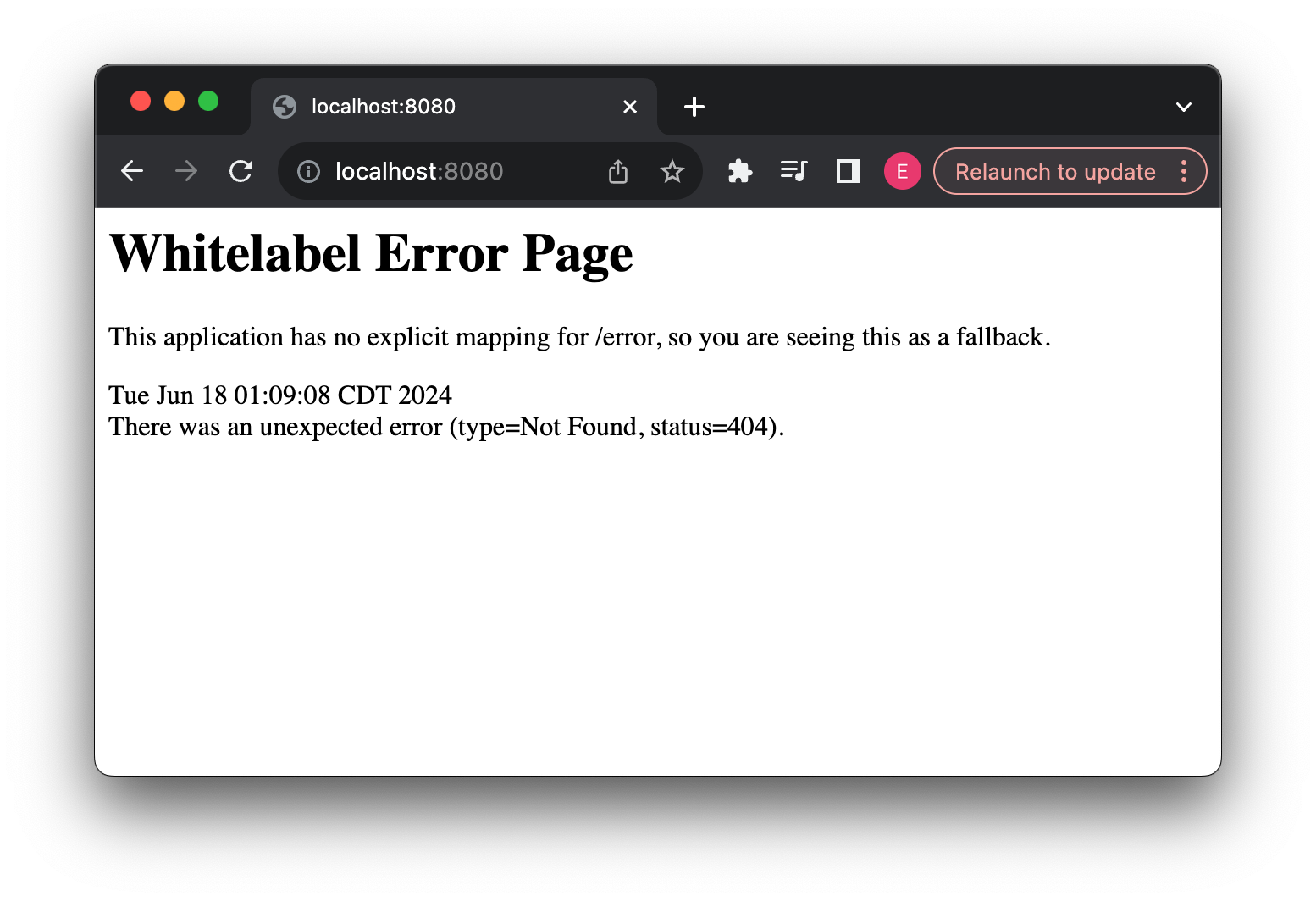Viewport: 1316px width, 901px height.
Task: Click the forward navigation arrow
Action: pos(186,171)
